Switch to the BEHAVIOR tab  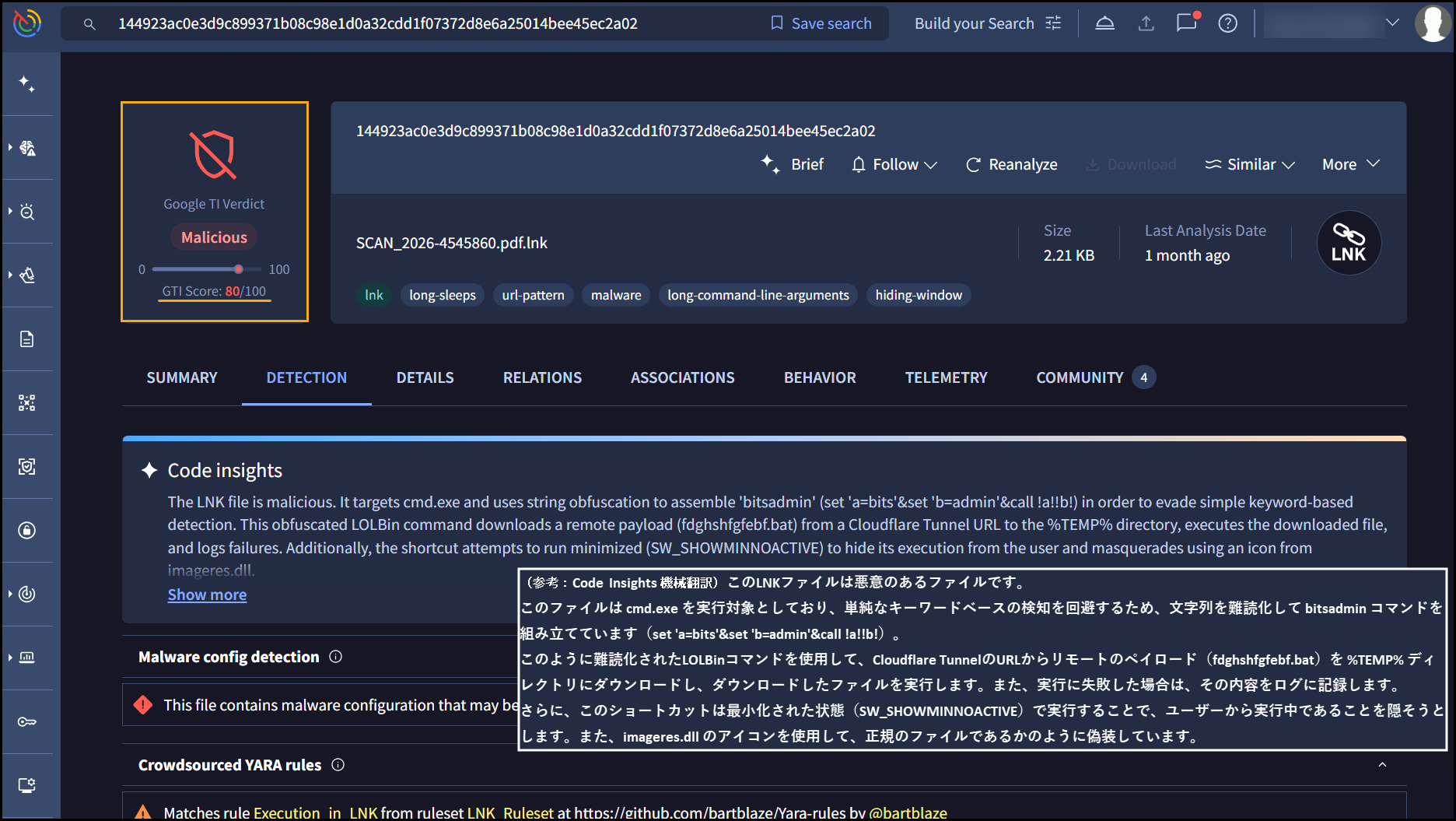820,377
